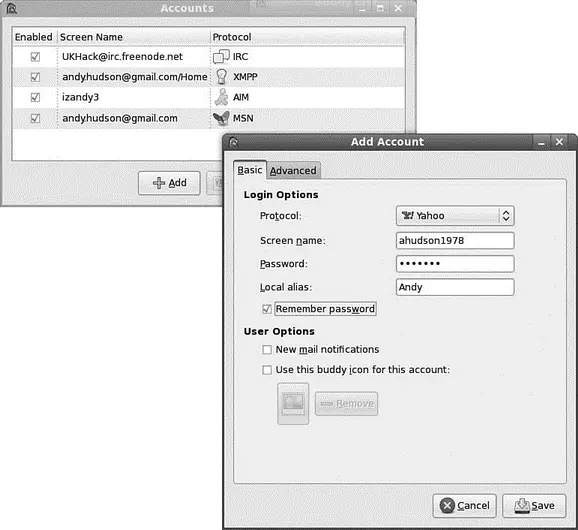Click the Pidgin icon in Add Account title bar
This screenshot has height=530, width=578.
pos(234,142)
